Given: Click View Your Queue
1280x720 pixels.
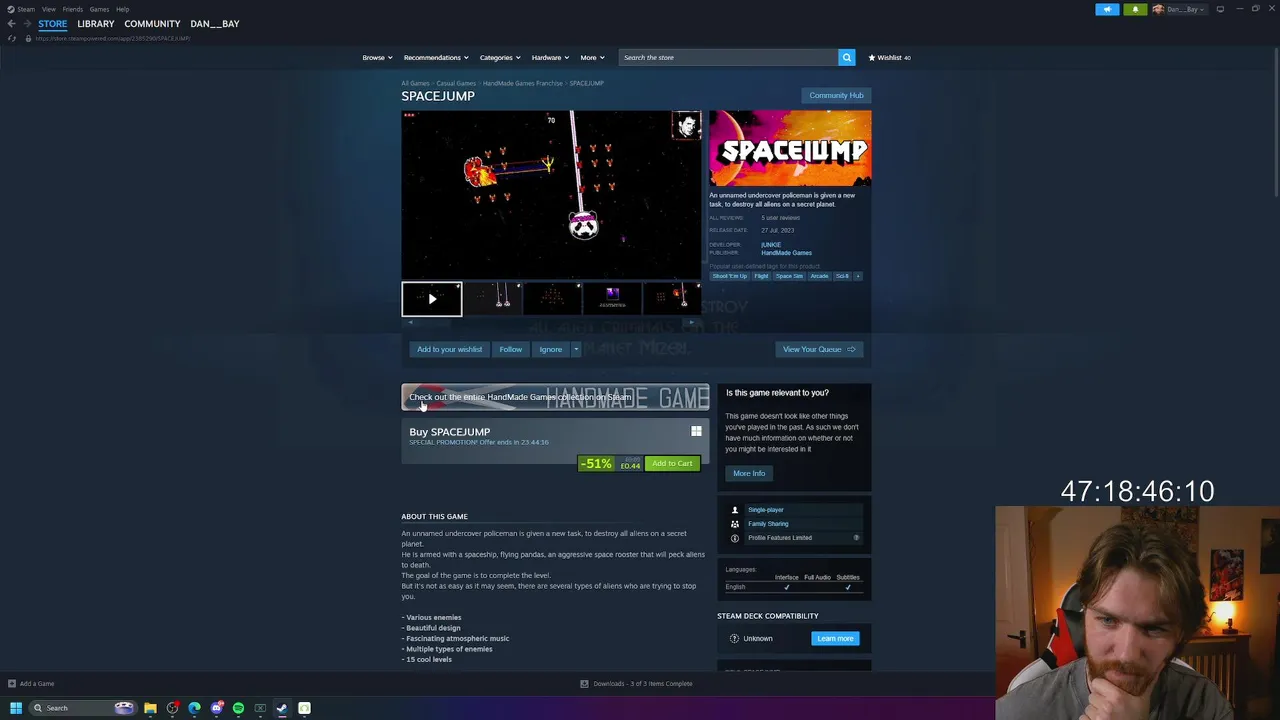Looking at the screenshot, I should coord(819,349).
